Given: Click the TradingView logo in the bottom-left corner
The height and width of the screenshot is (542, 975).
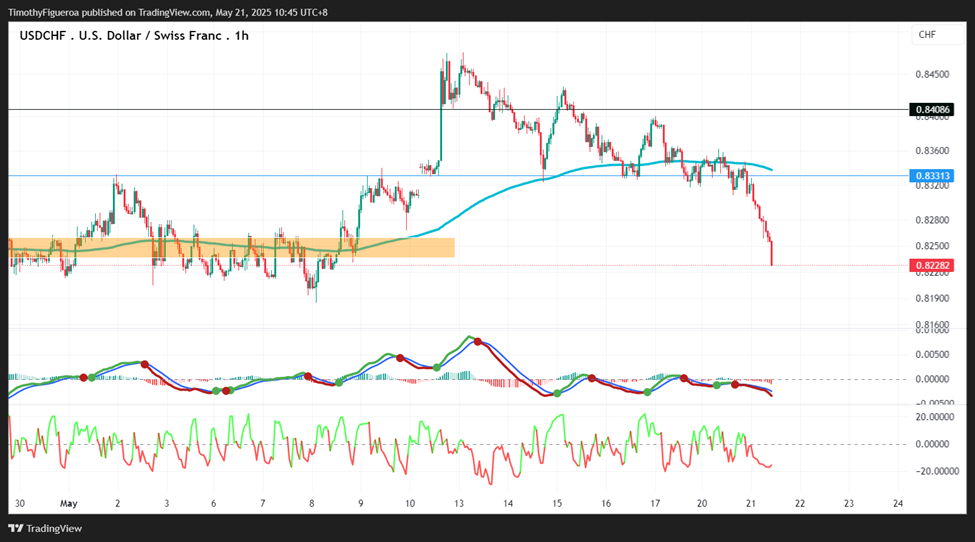Looking at the screenshot, I should pyautogui.click(x=45, y=528).
